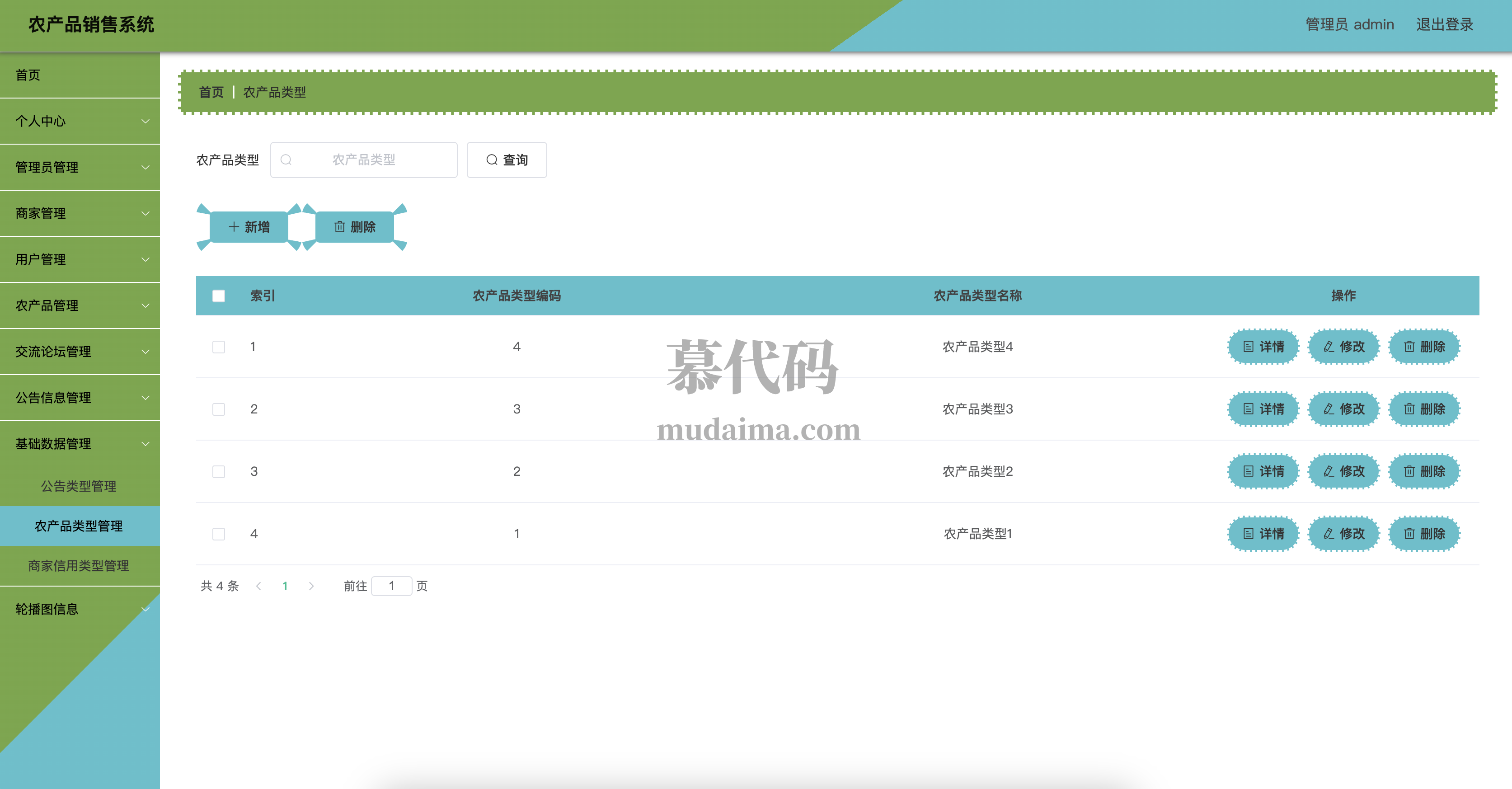Click the 删除 trash icon for 农产品类型2

point(1409,471)
